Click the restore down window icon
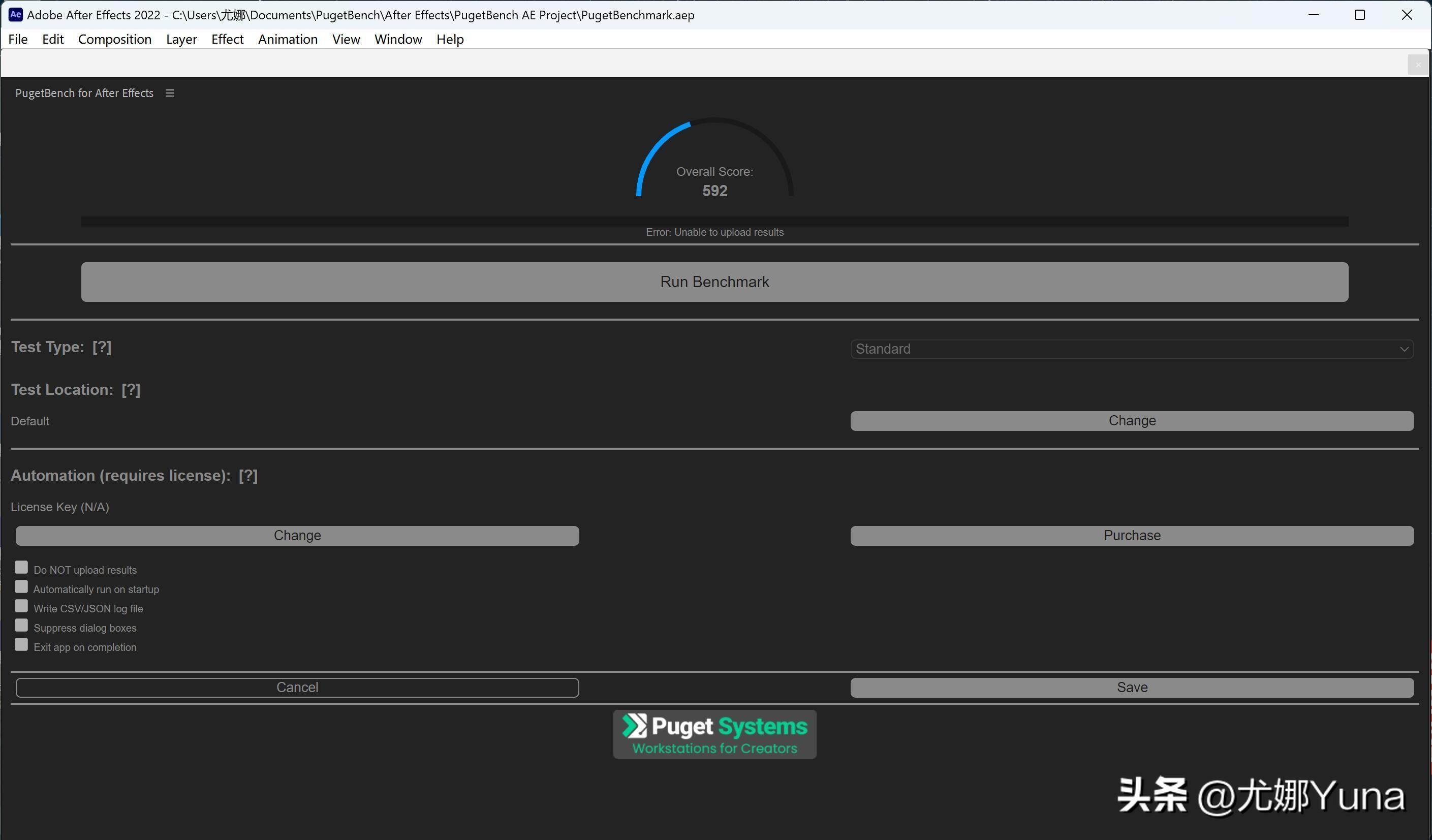Screen dimensions: 1432x840 [1358, 14]
